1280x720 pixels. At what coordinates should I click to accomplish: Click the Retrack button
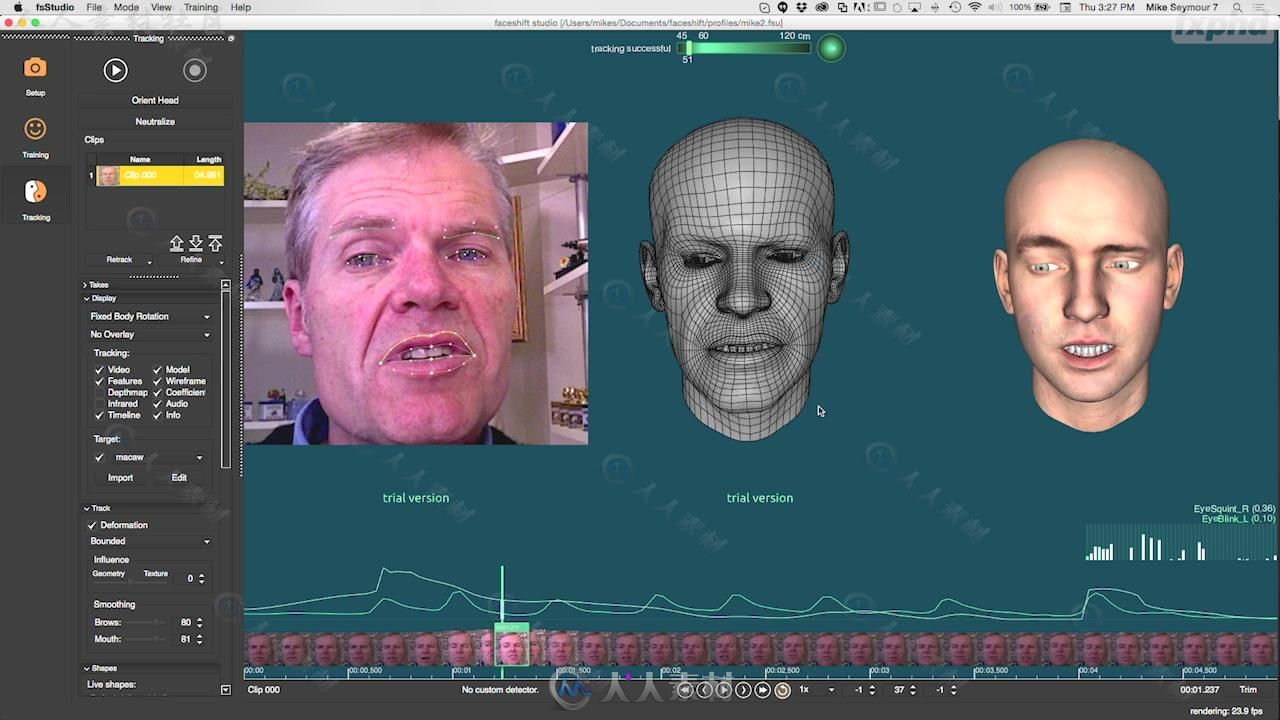(119, 260)
